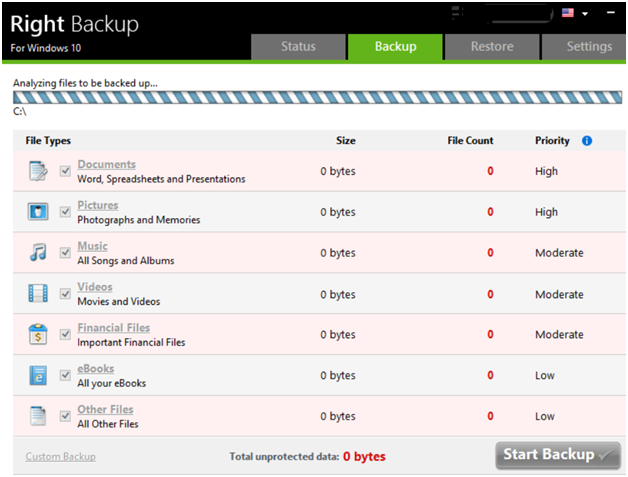628x477 pixels.
Task: Switch to the Status tab
Action: 298,47
